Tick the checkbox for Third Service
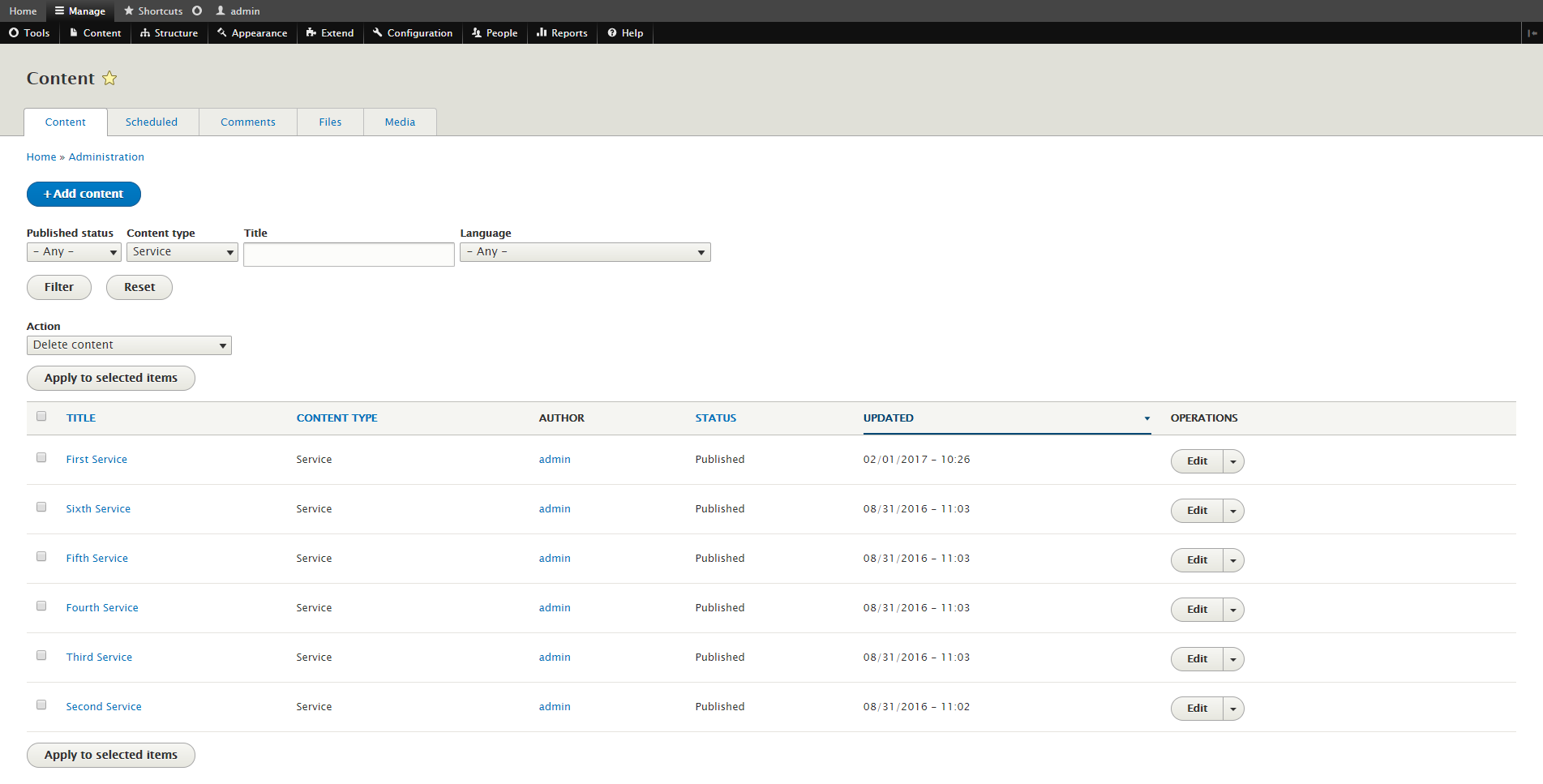 coord(41,656)
